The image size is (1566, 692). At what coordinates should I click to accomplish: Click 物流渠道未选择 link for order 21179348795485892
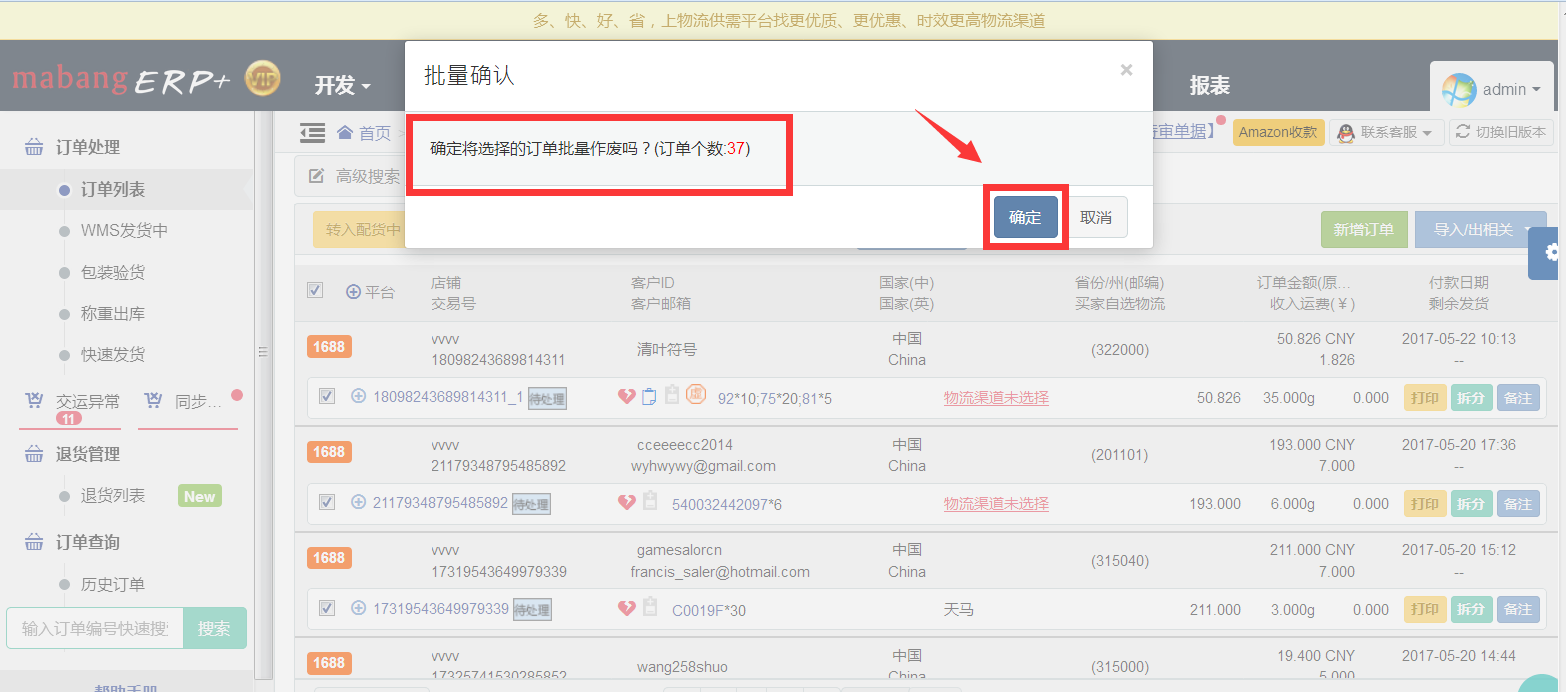tap(996, 503)
